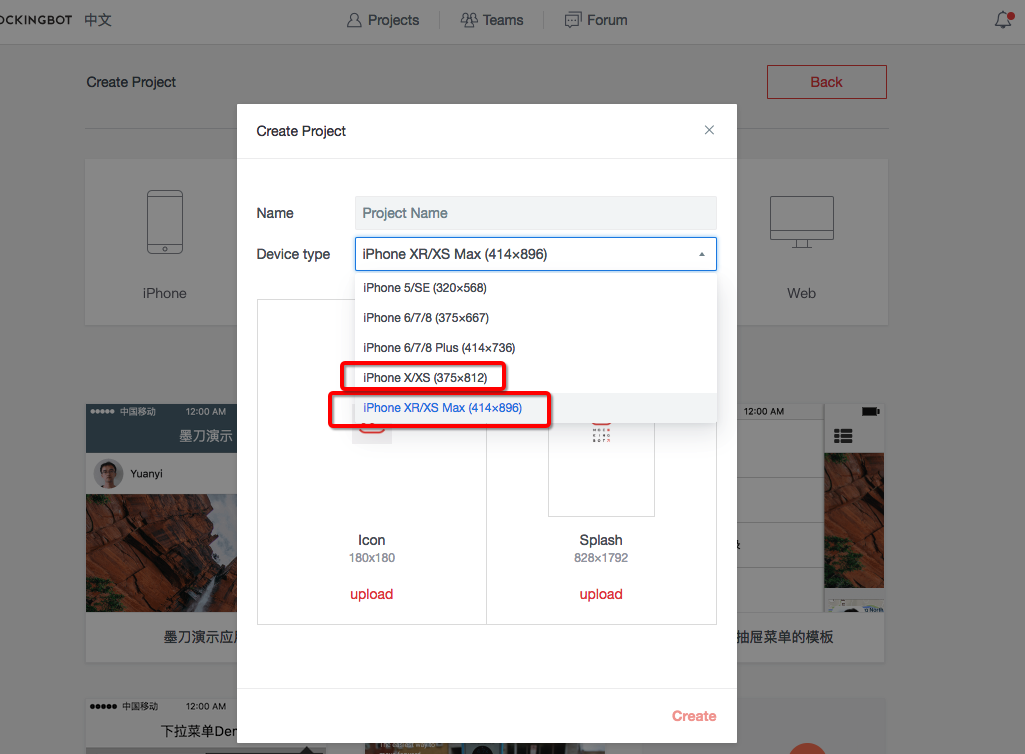Viewport: 1025px width, 754px height.
Task: Select the iPhone device icon
Action: 165,222
